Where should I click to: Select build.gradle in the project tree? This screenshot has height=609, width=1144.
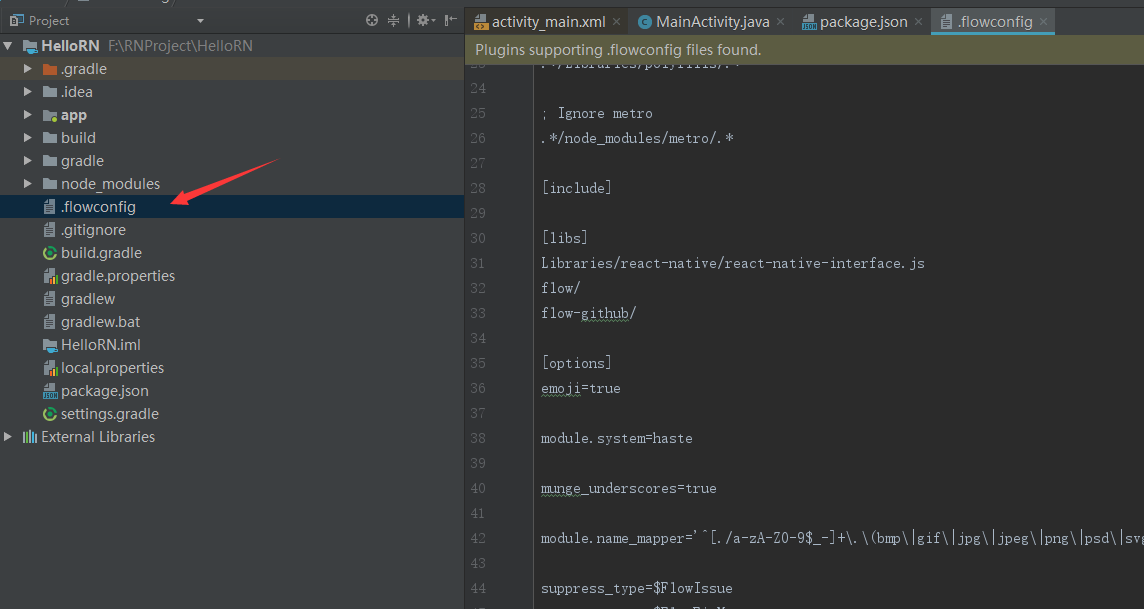(x=101, y=253)
